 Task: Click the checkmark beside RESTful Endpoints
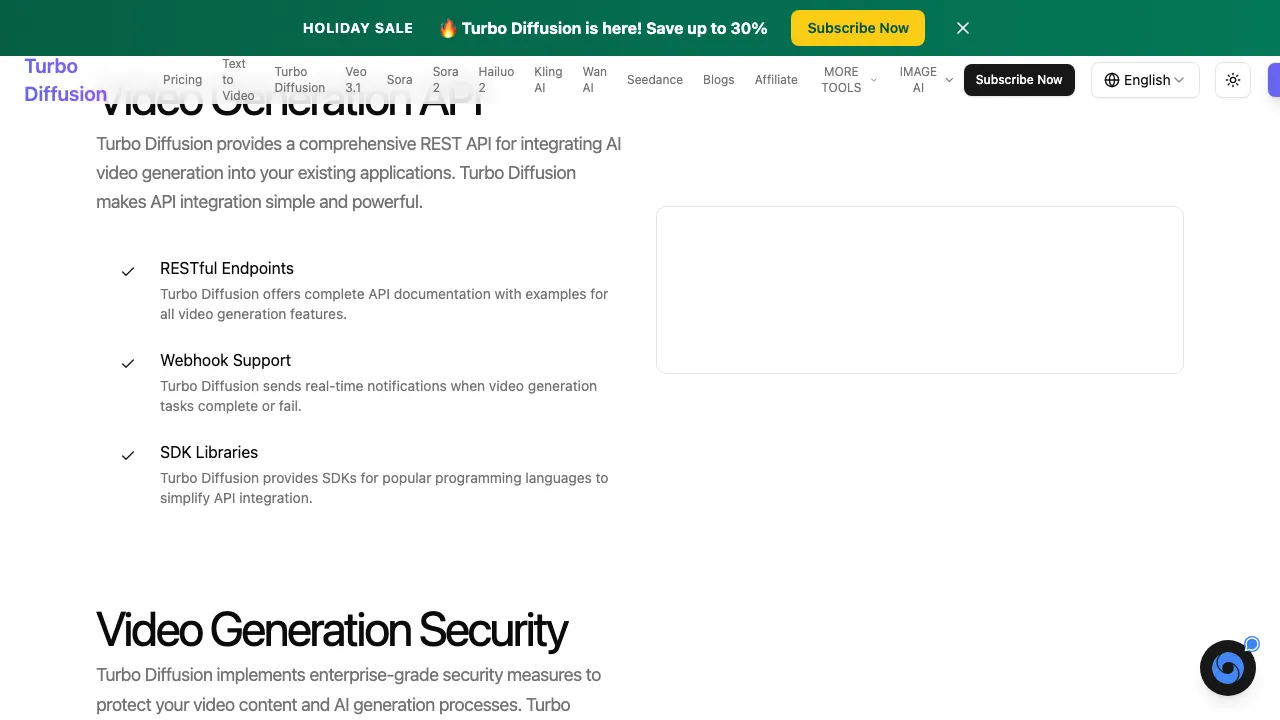128,272
